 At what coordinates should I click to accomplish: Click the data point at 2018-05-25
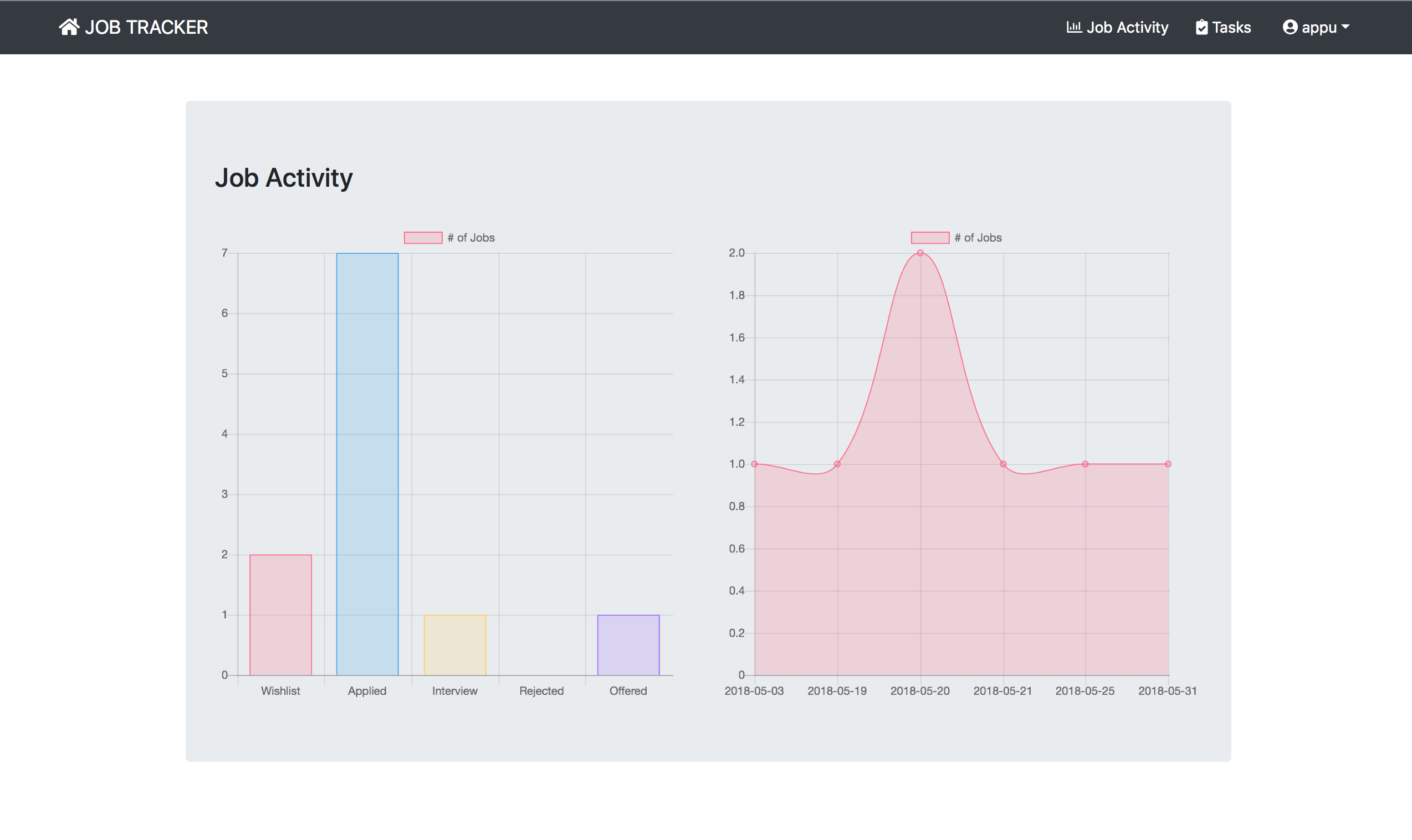(1085, 464)
